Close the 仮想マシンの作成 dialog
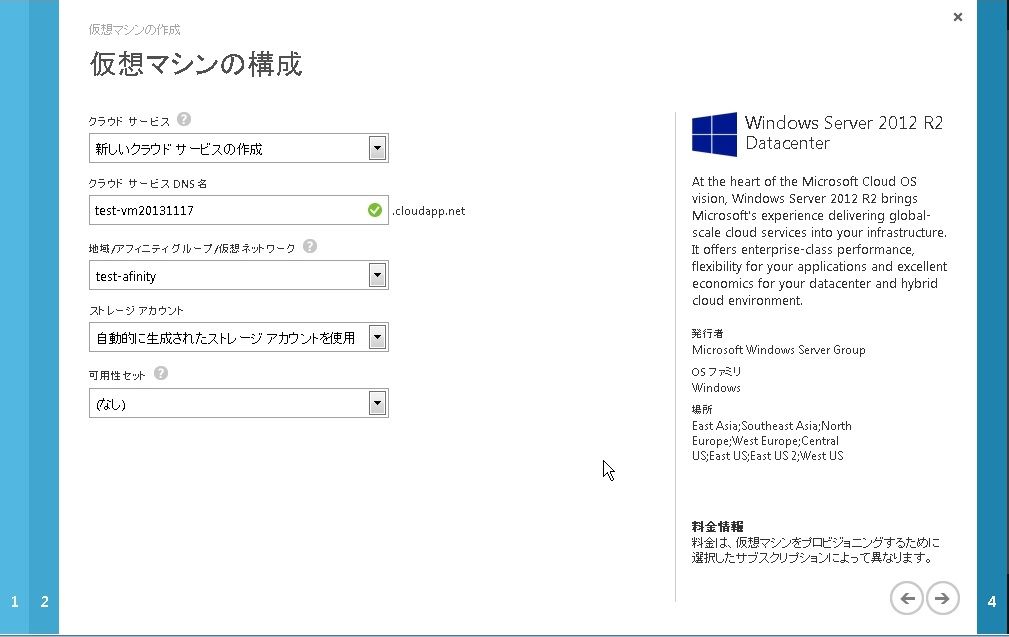The height and width of the screenshot is (637, 1009). (958, 17)
